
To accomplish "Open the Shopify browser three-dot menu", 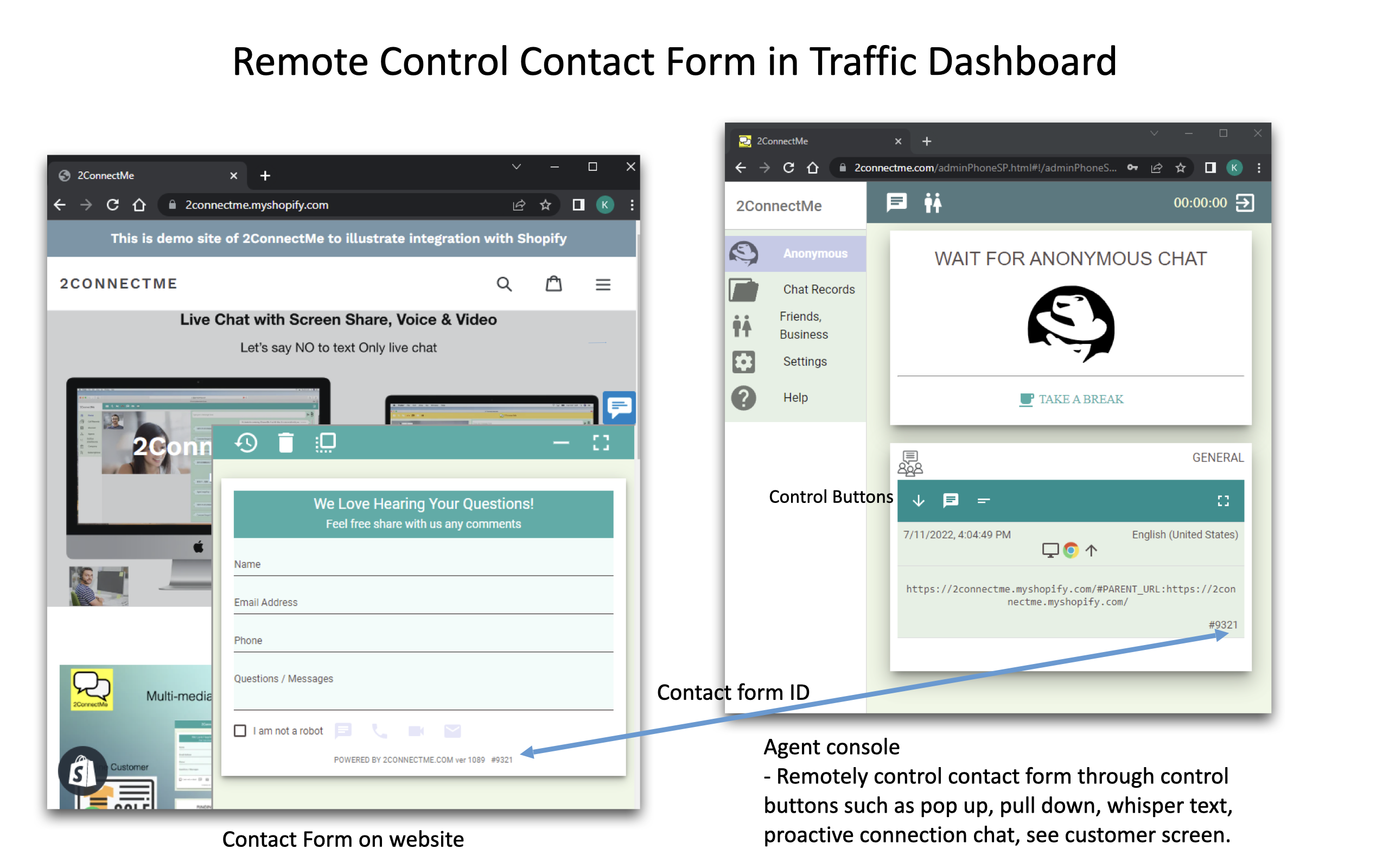I will (632, 205).
